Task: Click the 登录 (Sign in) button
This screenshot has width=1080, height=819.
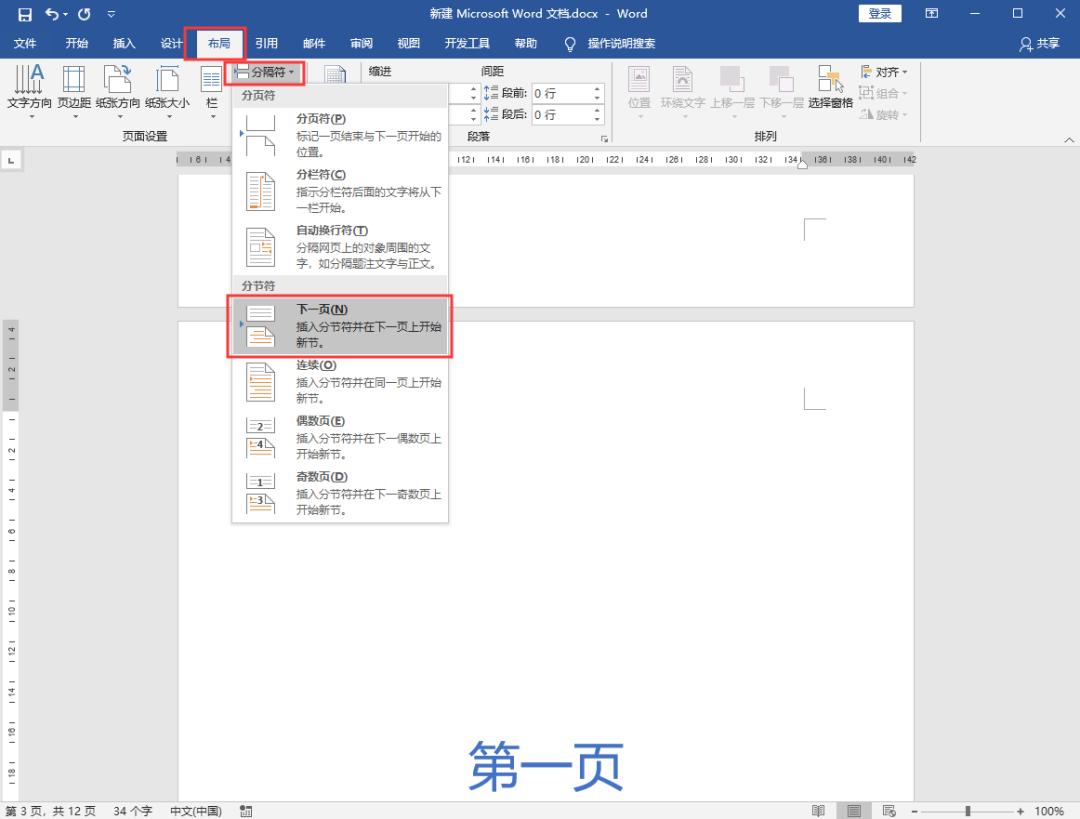Action: pos(879,13)
